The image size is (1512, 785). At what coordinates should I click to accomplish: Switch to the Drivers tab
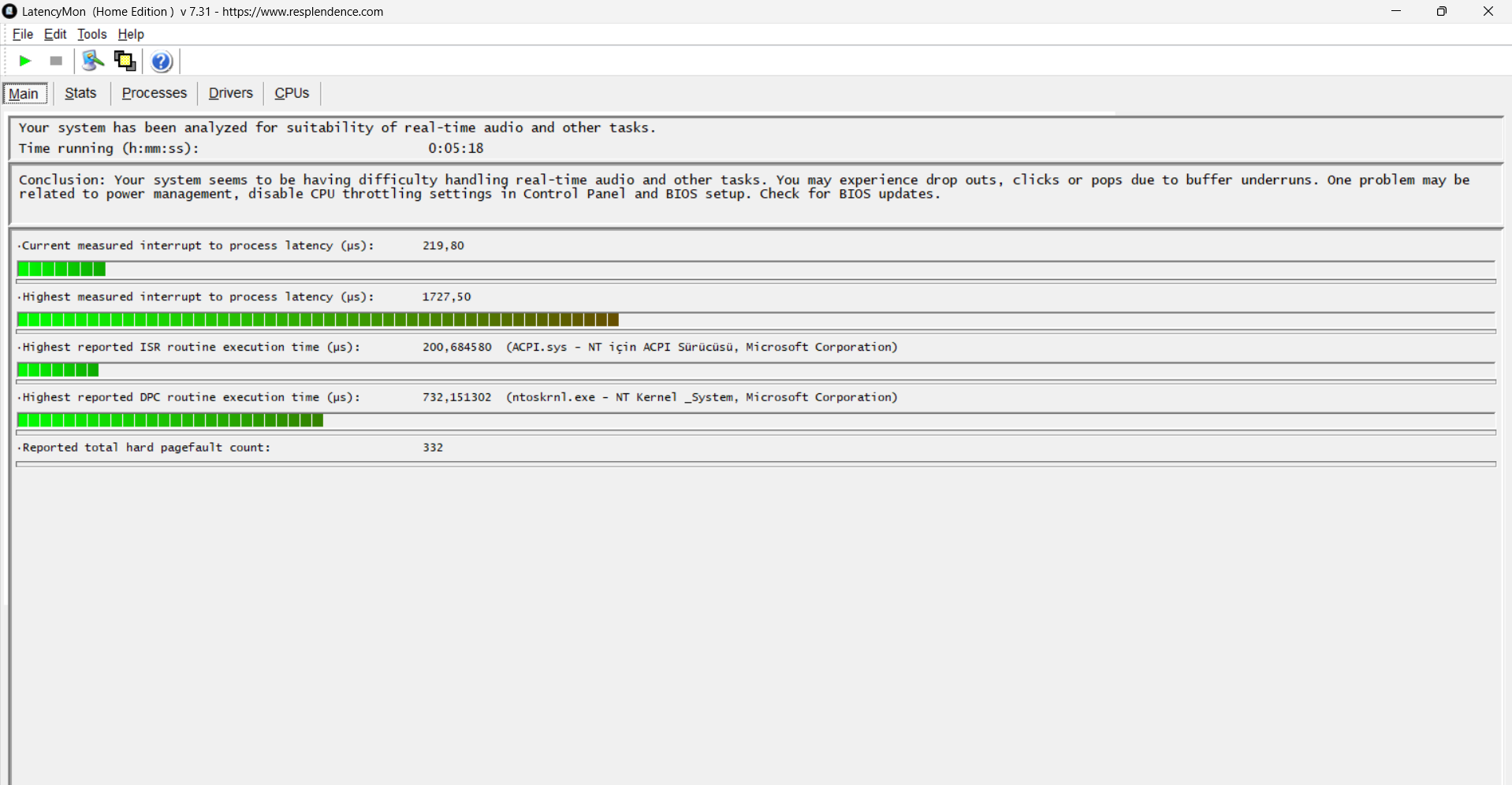pos(231,93)
